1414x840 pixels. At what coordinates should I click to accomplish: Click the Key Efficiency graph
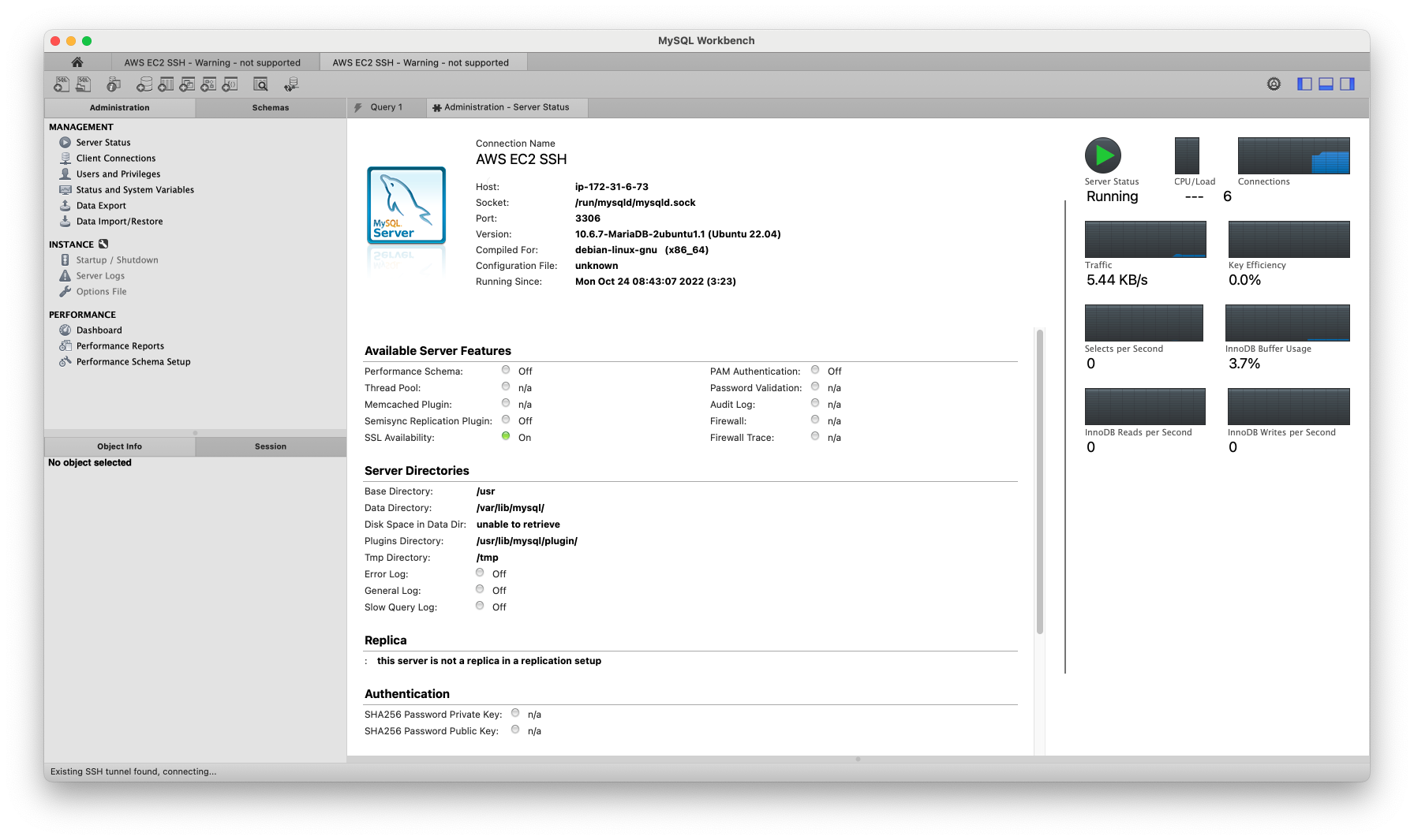point(1289,239)
